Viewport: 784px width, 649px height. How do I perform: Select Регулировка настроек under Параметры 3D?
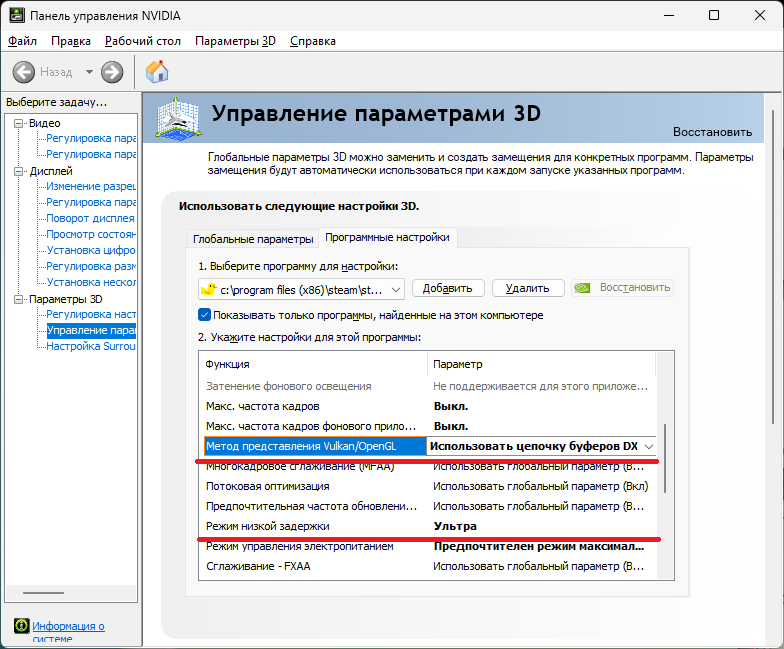point(90,314)
